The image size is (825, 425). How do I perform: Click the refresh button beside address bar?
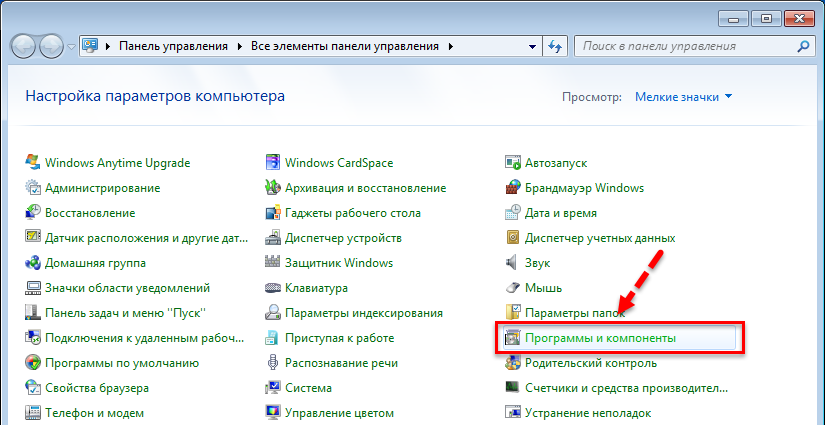556,46
